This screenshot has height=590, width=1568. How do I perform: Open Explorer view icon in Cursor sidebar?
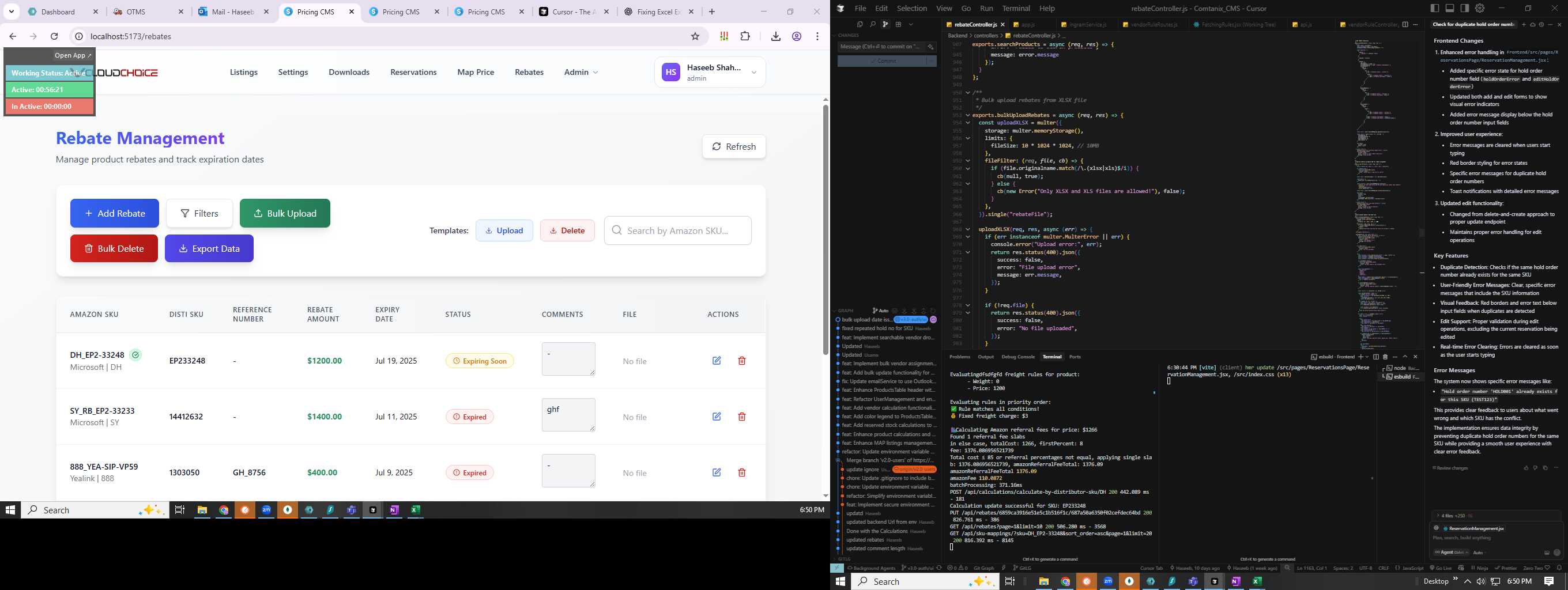tap(860, 24)
